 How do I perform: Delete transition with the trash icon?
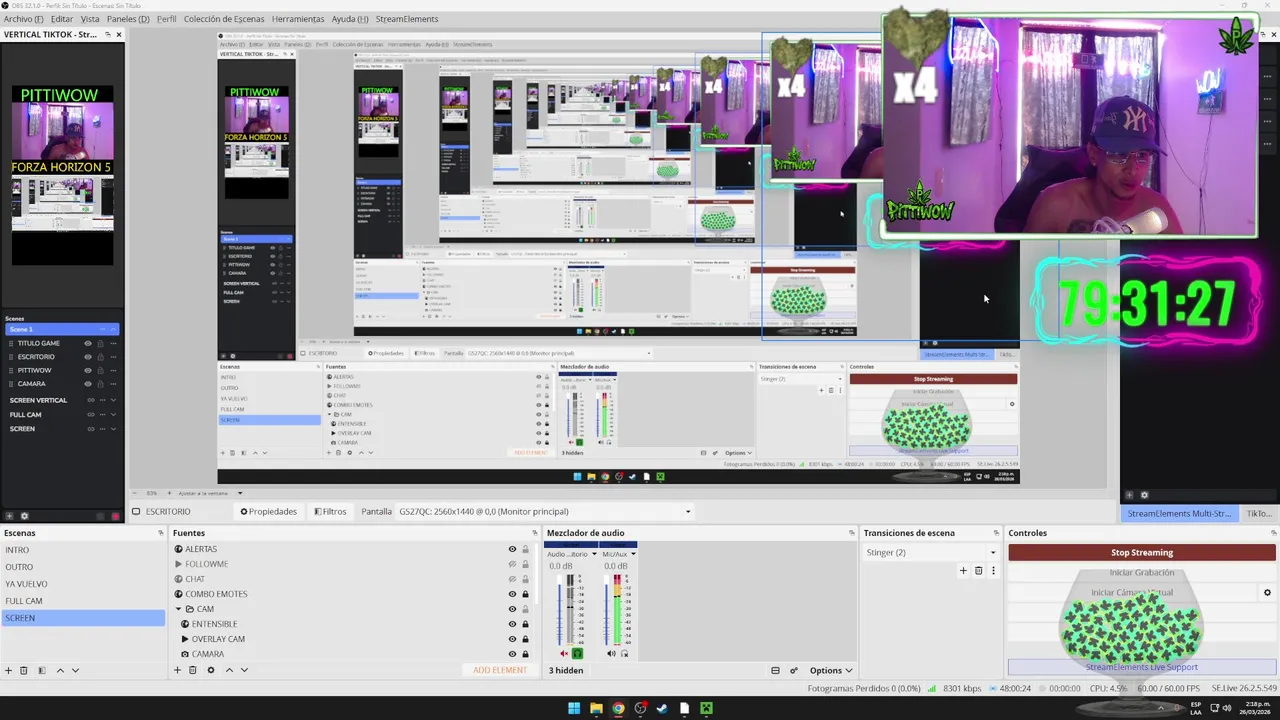978,571
